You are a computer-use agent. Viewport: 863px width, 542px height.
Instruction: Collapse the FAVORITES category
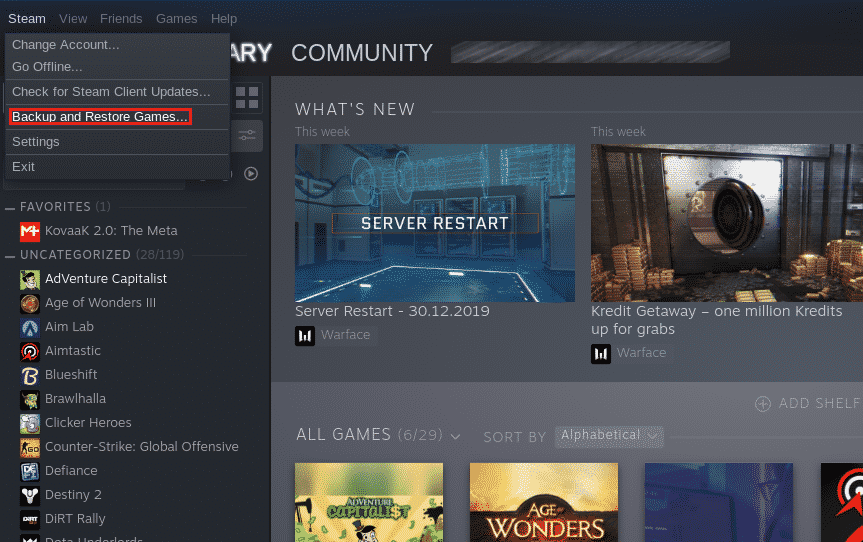tap(10, 208)
